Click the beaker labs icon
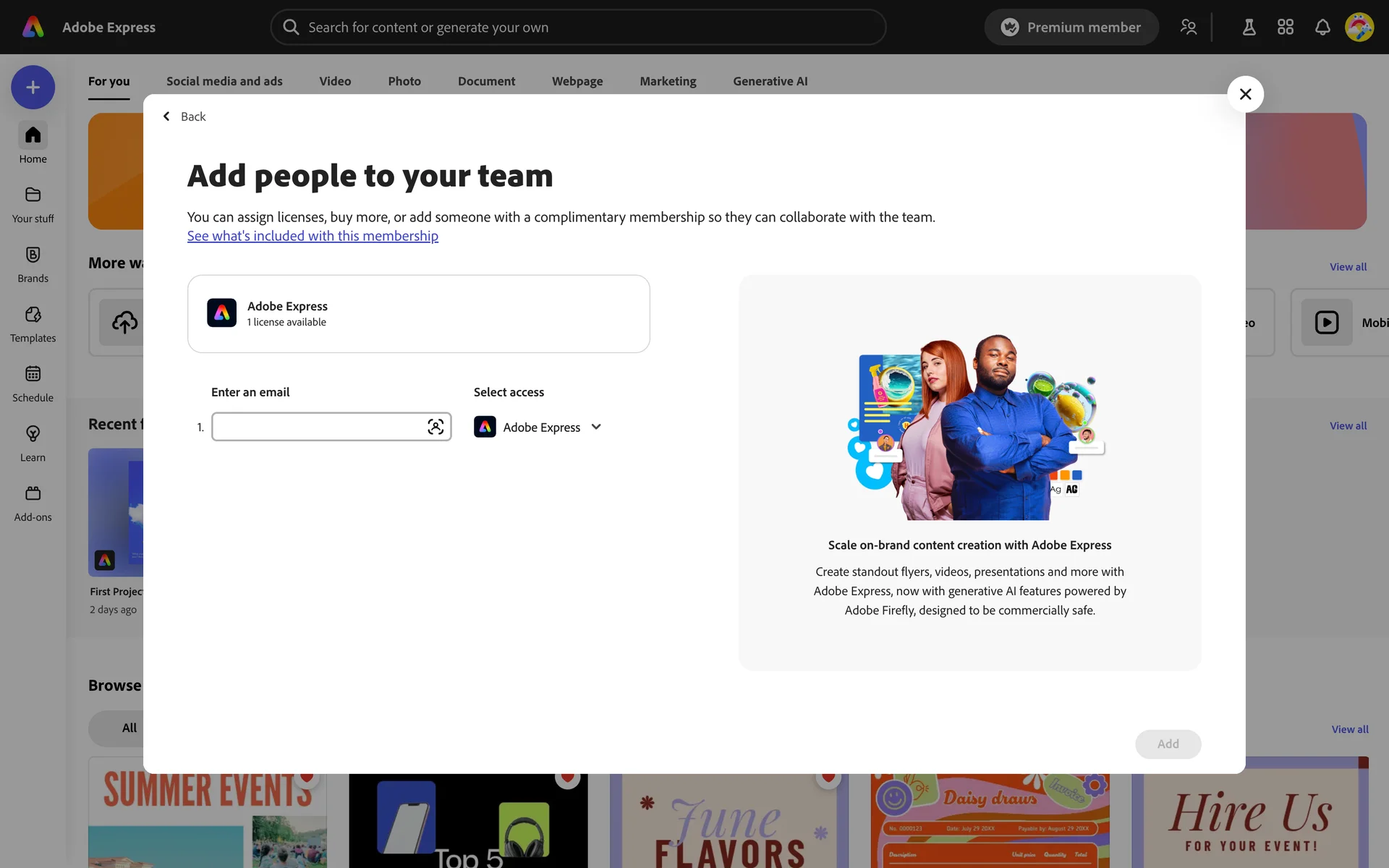This screenshot has width=1389, height=868. (x=1249, y=27)
